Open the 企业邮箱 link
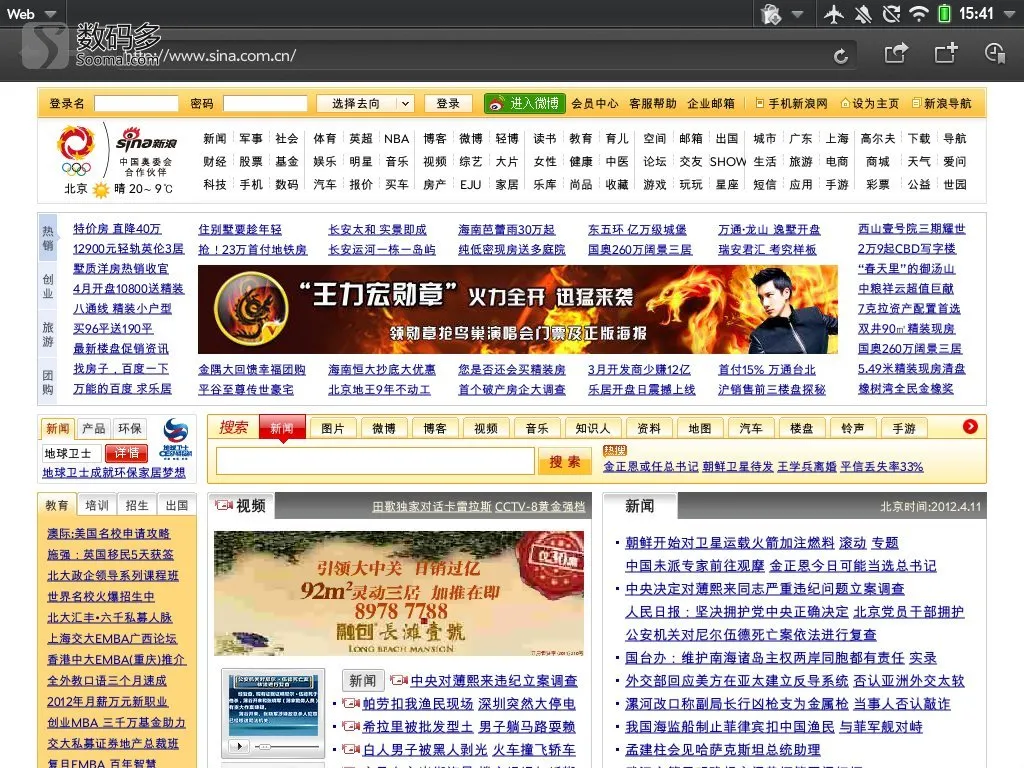Screen dimensions: 1024x768 click(x=711, y=103)
